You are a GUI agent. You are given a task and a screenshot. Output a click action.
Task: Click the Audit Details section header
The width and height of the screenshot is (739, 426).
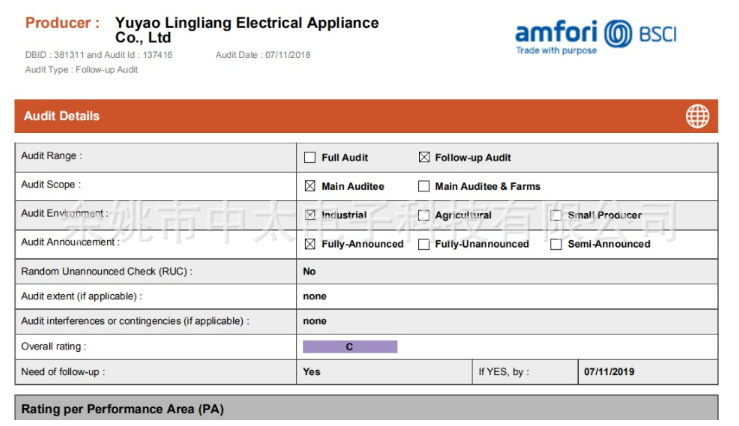pos(63,116)
